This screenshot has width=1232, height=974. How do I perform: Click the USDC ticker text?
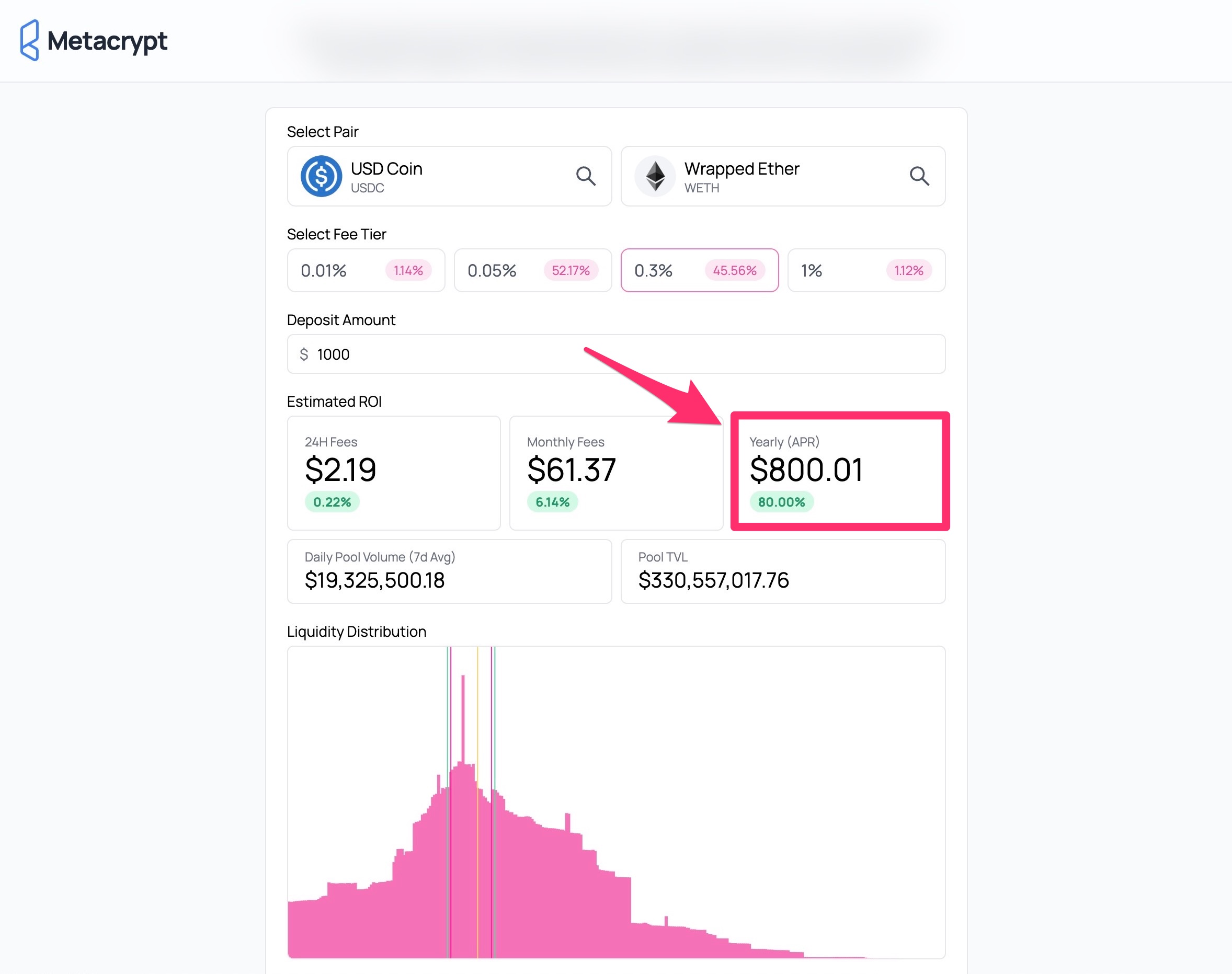[367, 188]
